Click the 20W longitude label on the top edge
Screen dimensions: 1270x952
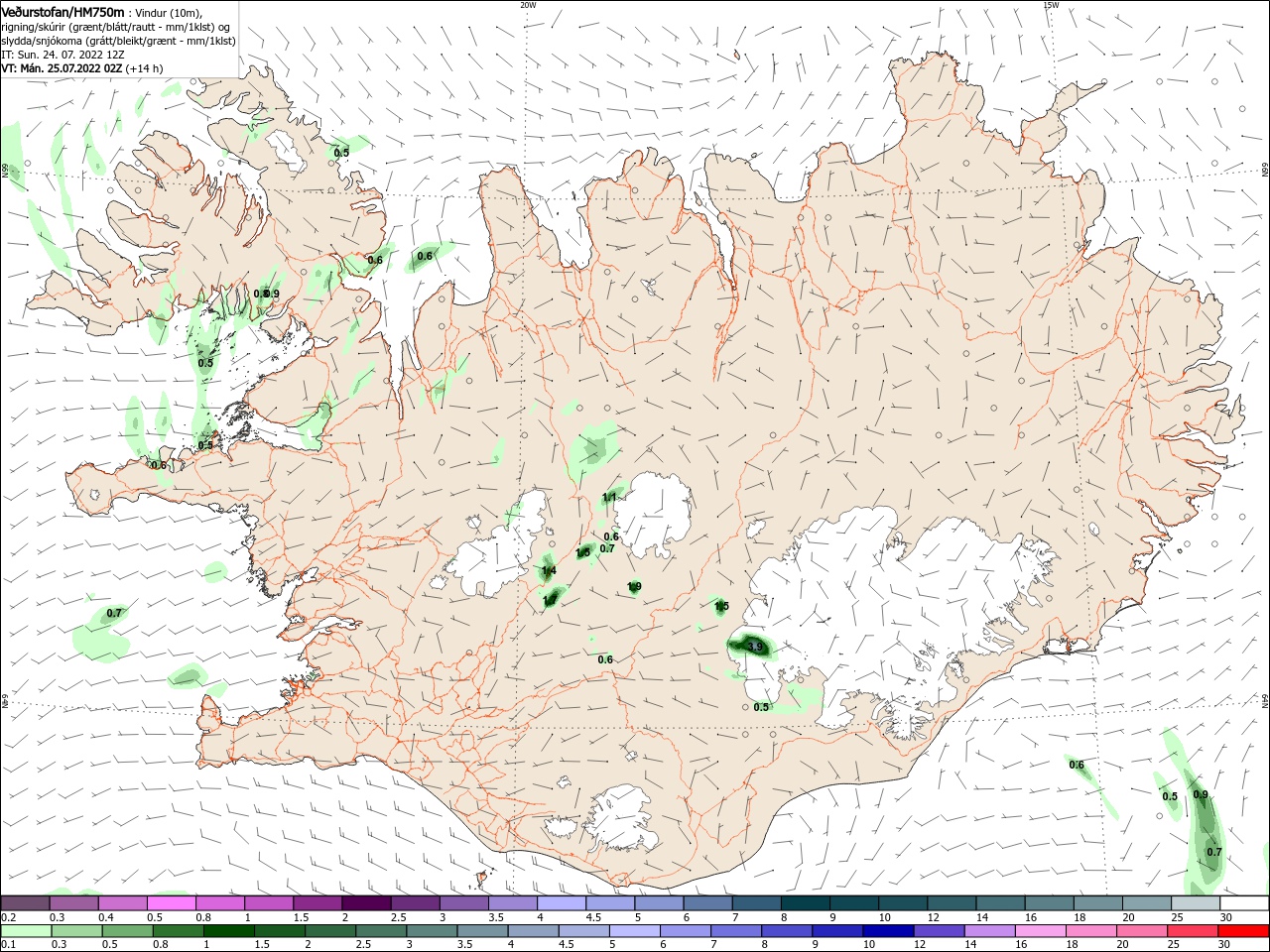[528, 5]
